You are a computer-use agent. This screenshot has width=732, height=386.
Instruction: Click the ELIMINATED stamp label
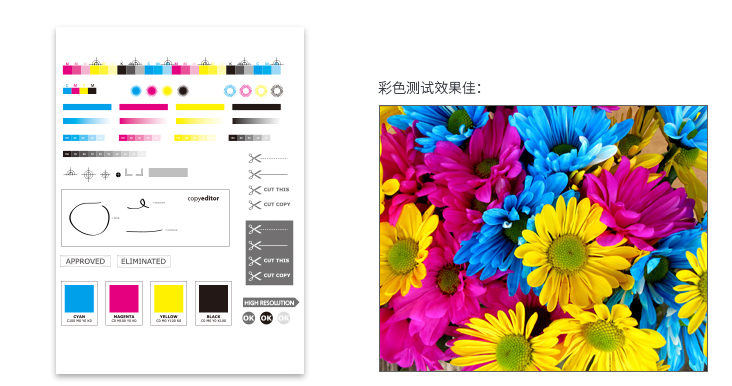coord(143,261)
